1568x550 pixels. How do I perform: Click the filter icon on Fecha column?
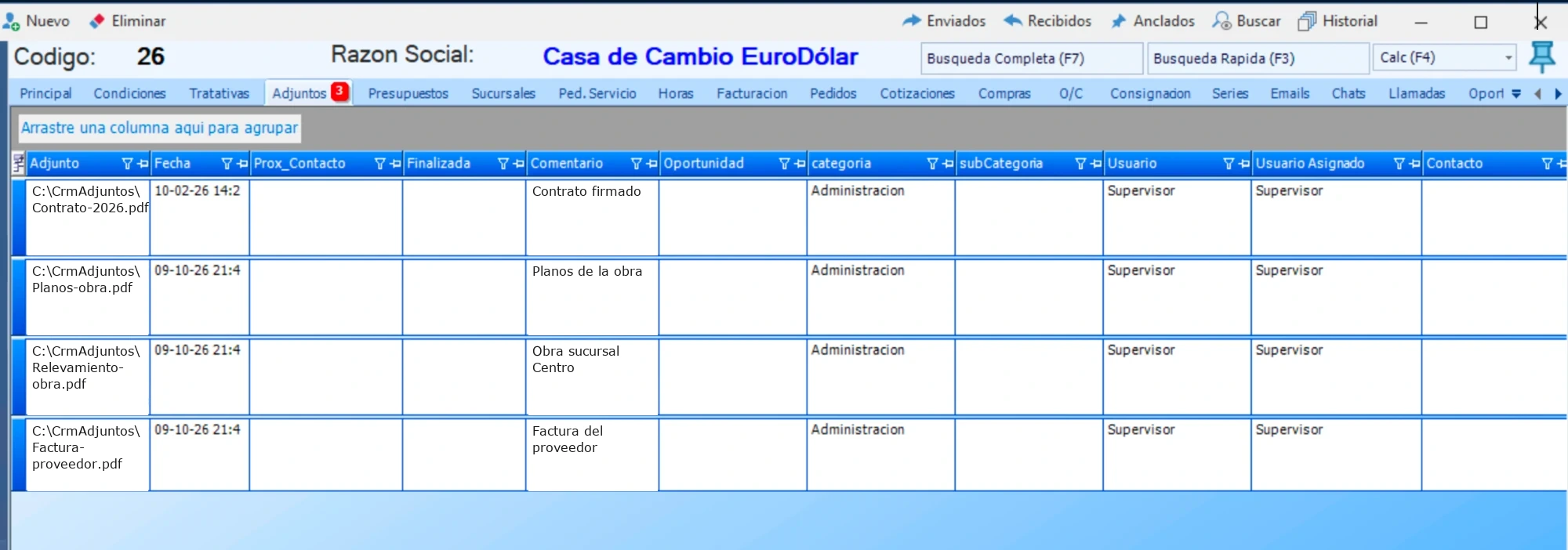click(x=227, y=164)
